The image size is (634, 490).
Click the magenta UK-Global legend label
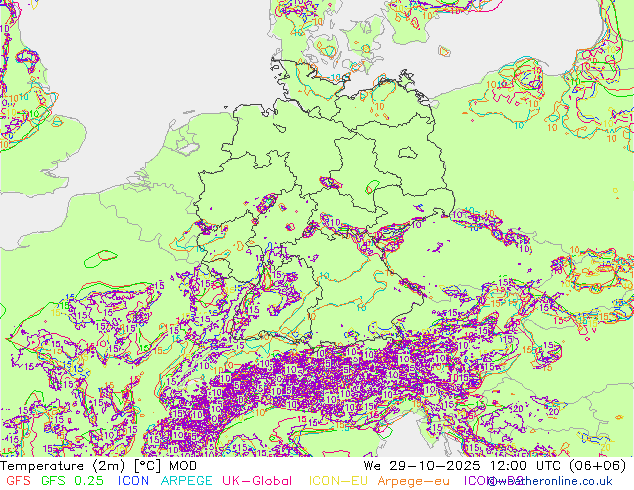coord(257,481)
